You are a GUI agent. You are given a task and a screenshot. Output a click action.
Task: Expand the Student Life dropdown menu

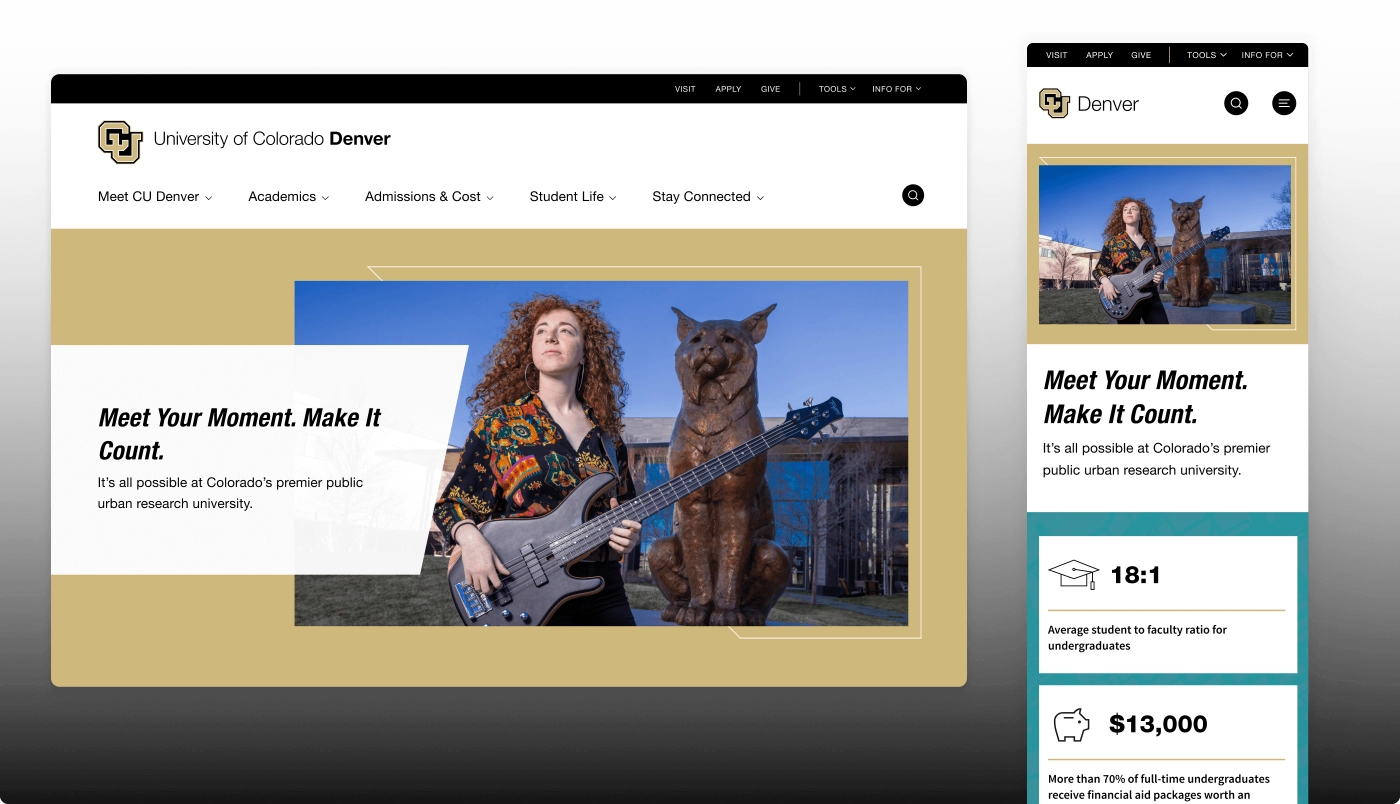coord(573,197)
